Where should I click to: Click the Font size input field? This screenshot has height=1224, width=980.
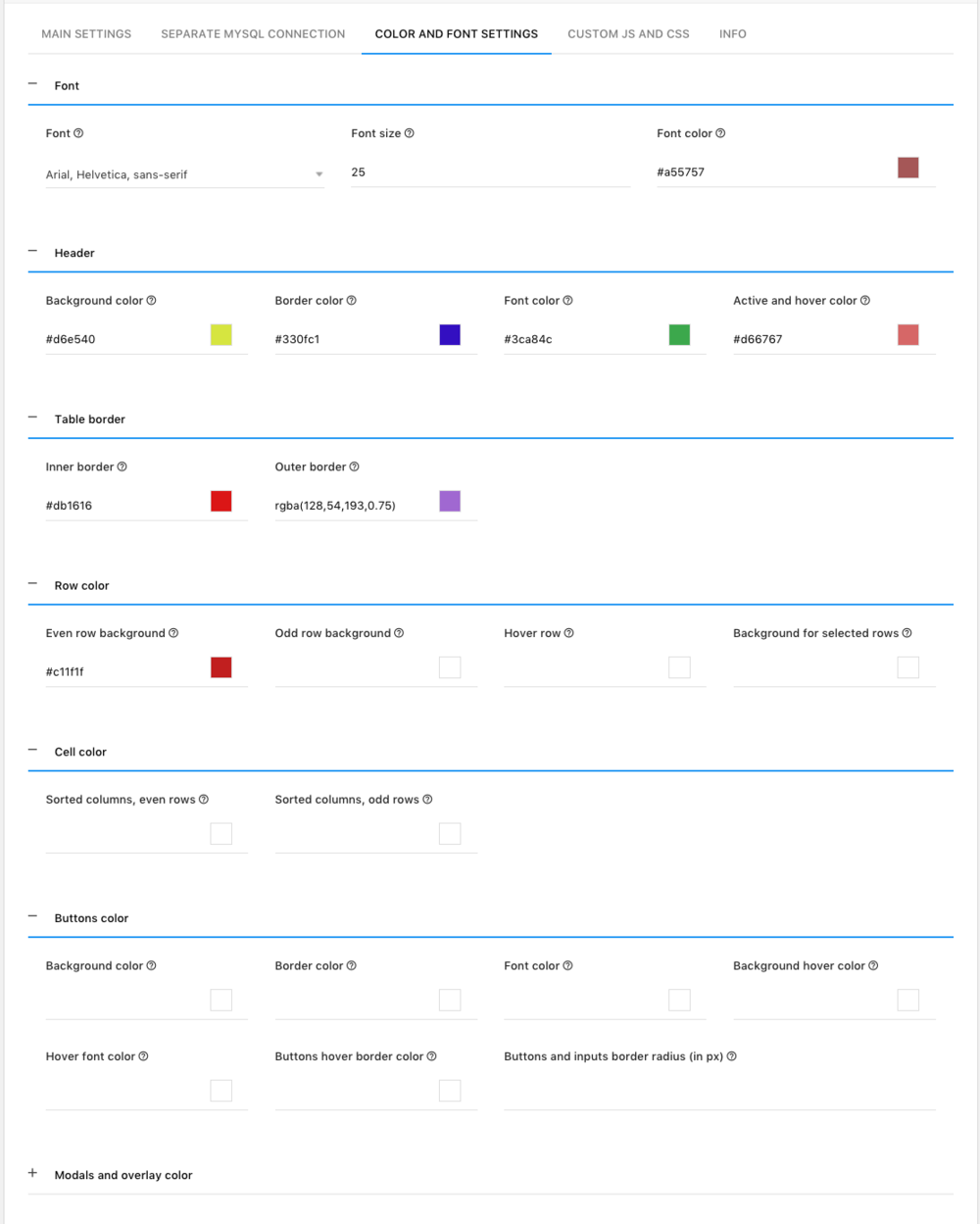490,172
